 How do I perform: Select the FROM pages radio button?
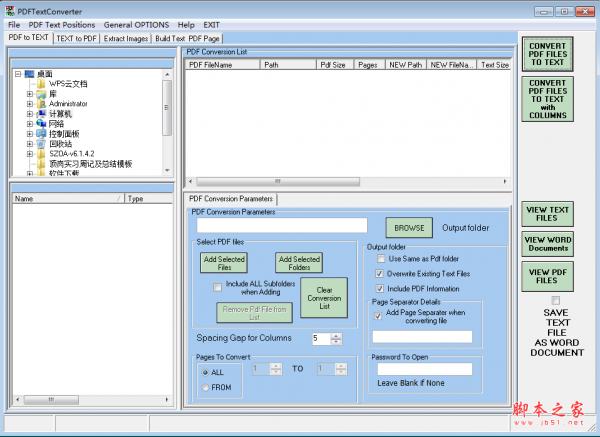(x=206, y=387)
